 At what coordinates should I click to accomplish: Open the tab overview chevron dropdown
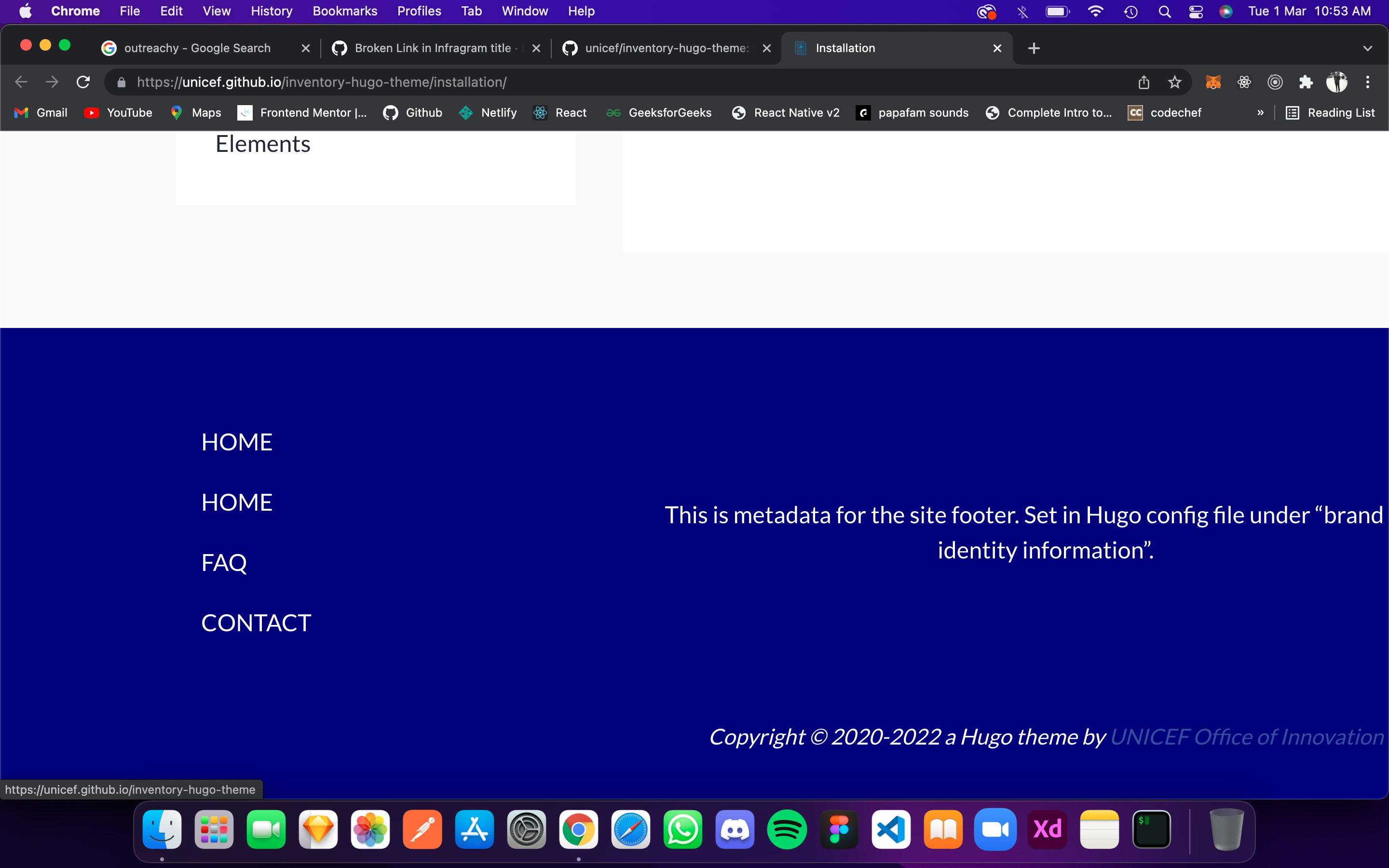point(1367,48)
